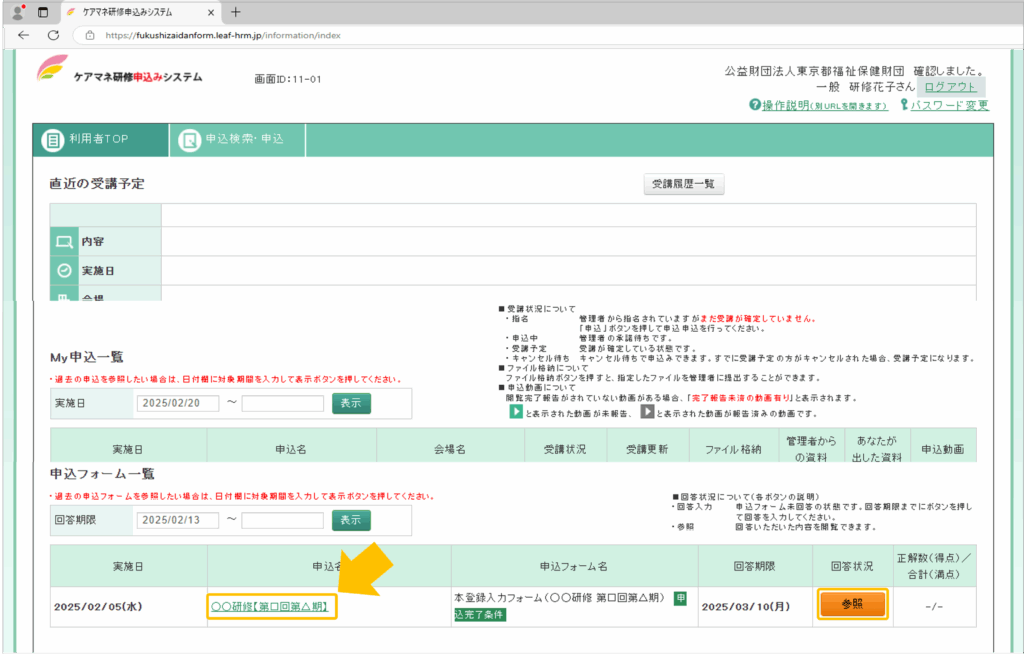Click the browser tab actions icon
1024x654 pixels.
coord(43,12)
